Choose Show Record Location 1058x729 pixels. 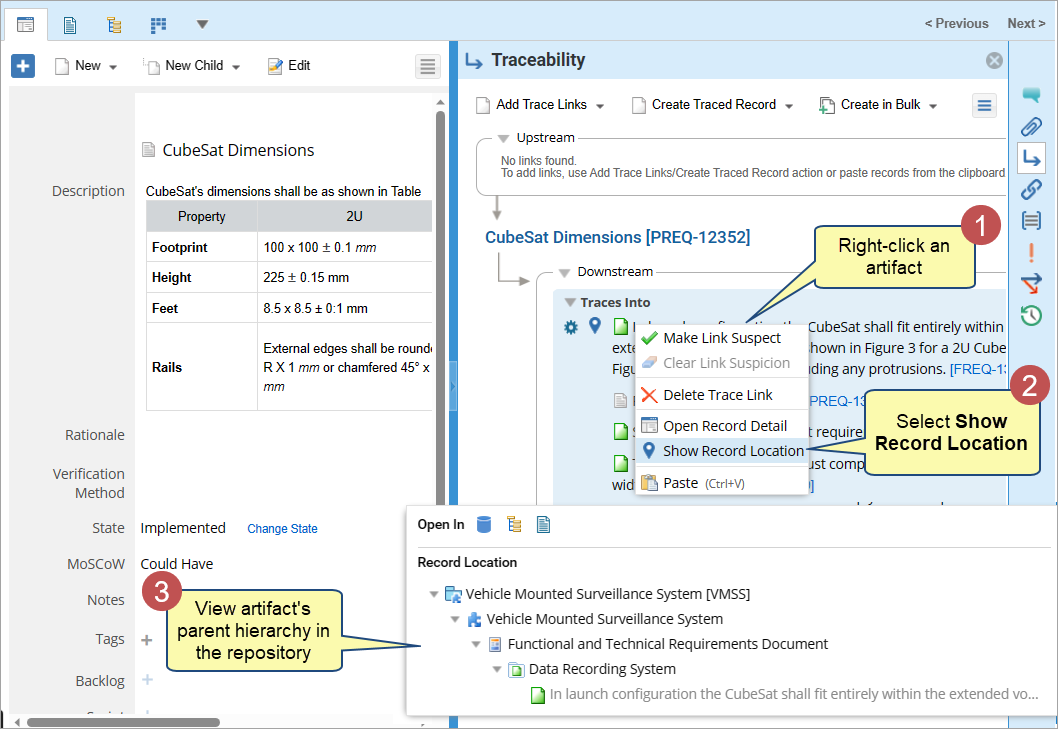coord(722,451)
